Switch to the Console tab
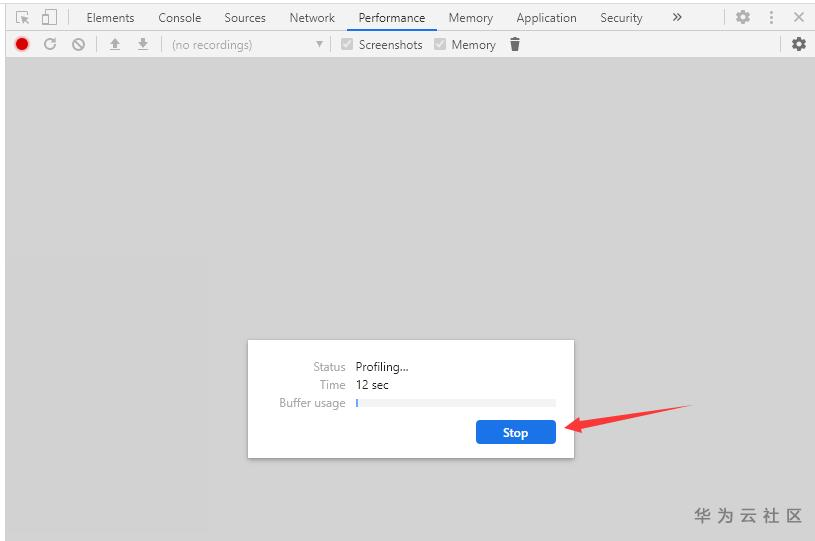 coord(179,18)
